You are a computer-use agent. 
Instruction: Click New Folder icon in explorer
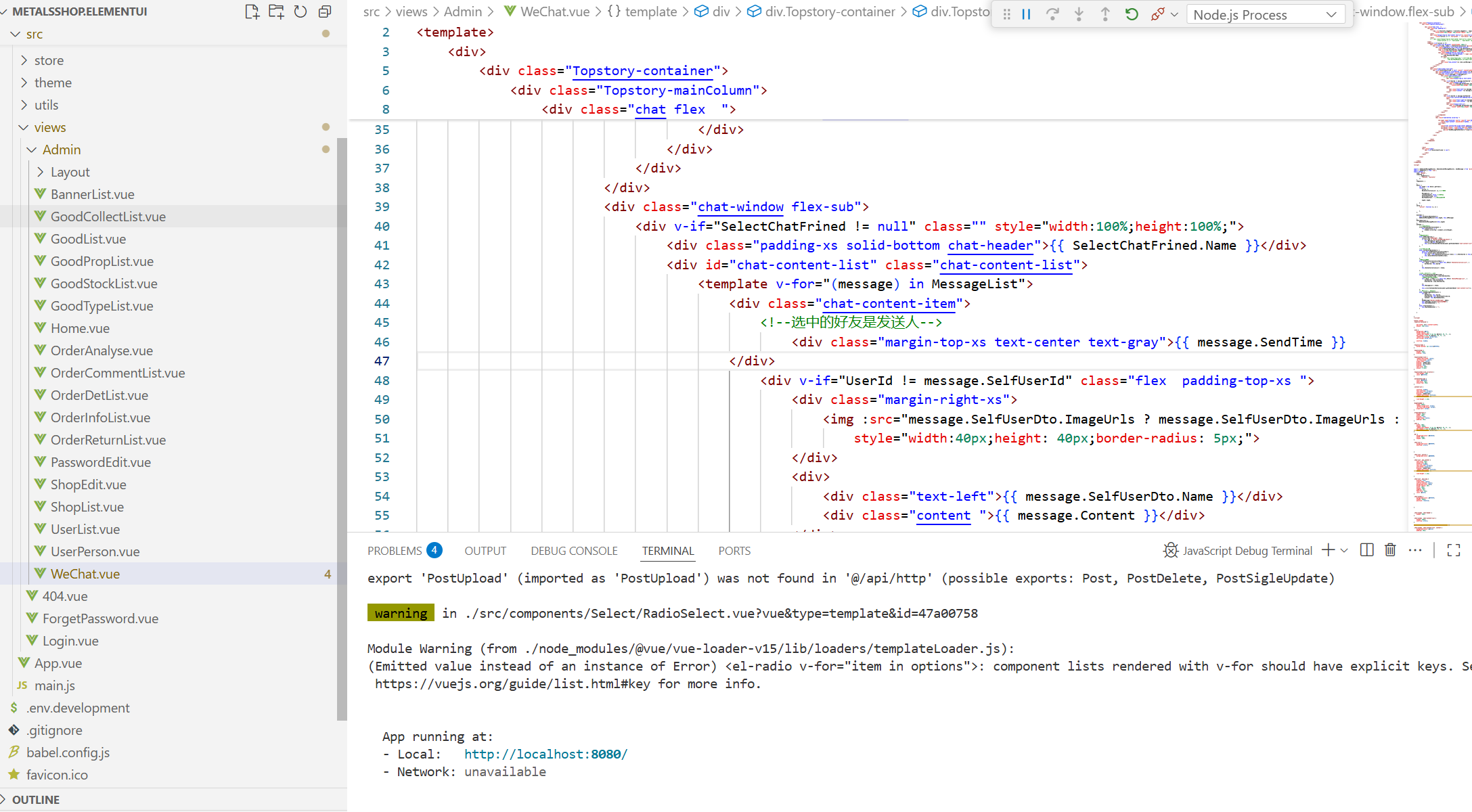[x=276, y=12]
